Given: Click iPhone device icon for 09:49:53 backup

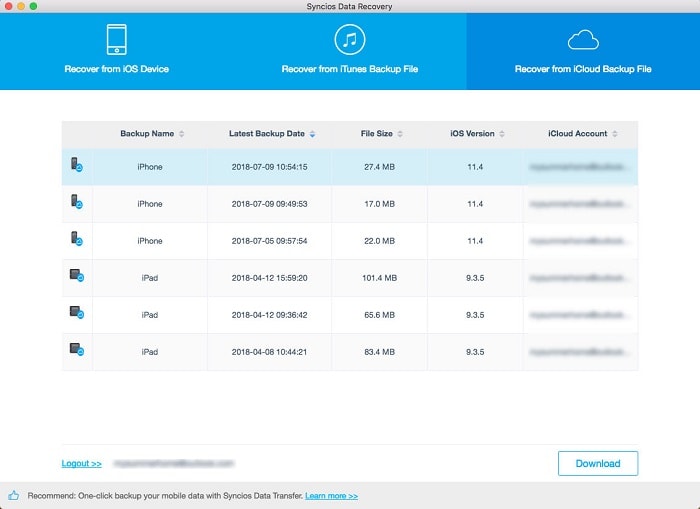Looking at the screenshot, I should tap(76, 202).
